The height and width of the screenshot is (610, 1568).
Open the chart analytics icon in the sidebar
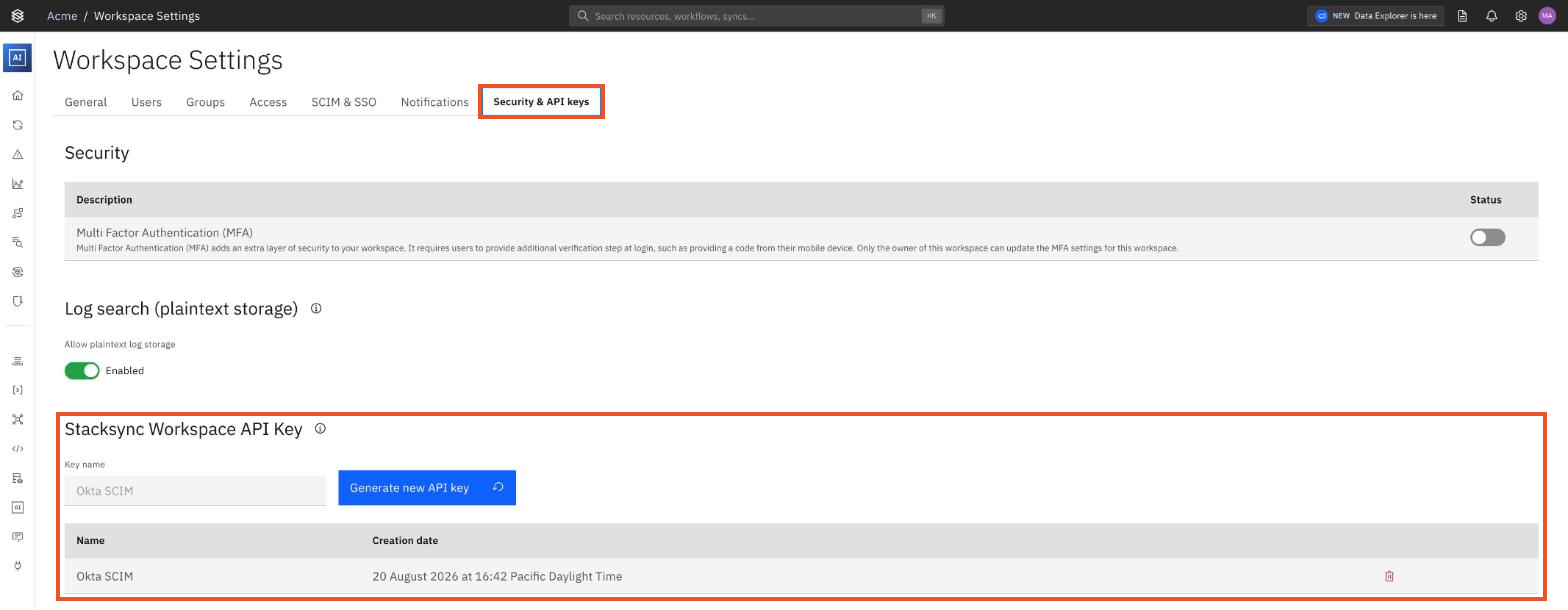17,184
